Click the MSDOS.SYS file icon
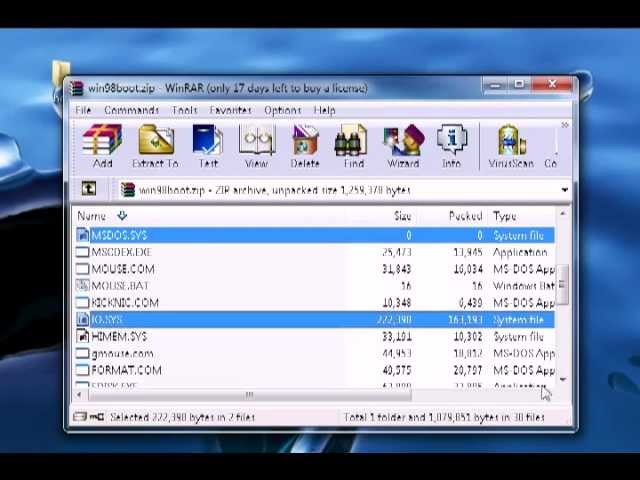The image size is (640, 480). click(82, 235)
